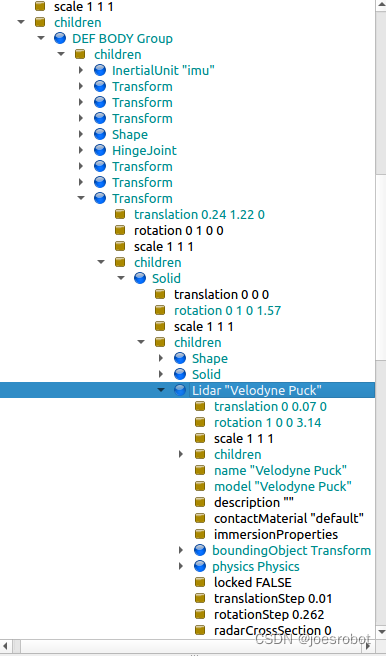Click the cube icon beside translation 0 0.07 0
This screenshot has height=656, width=386.
tap(200, 406)
